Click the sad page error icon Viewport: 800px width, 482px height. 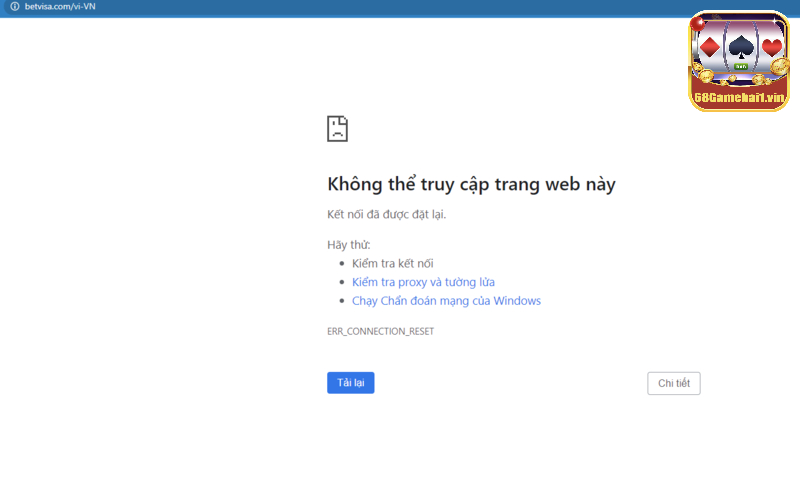click(x=337, y=128)
